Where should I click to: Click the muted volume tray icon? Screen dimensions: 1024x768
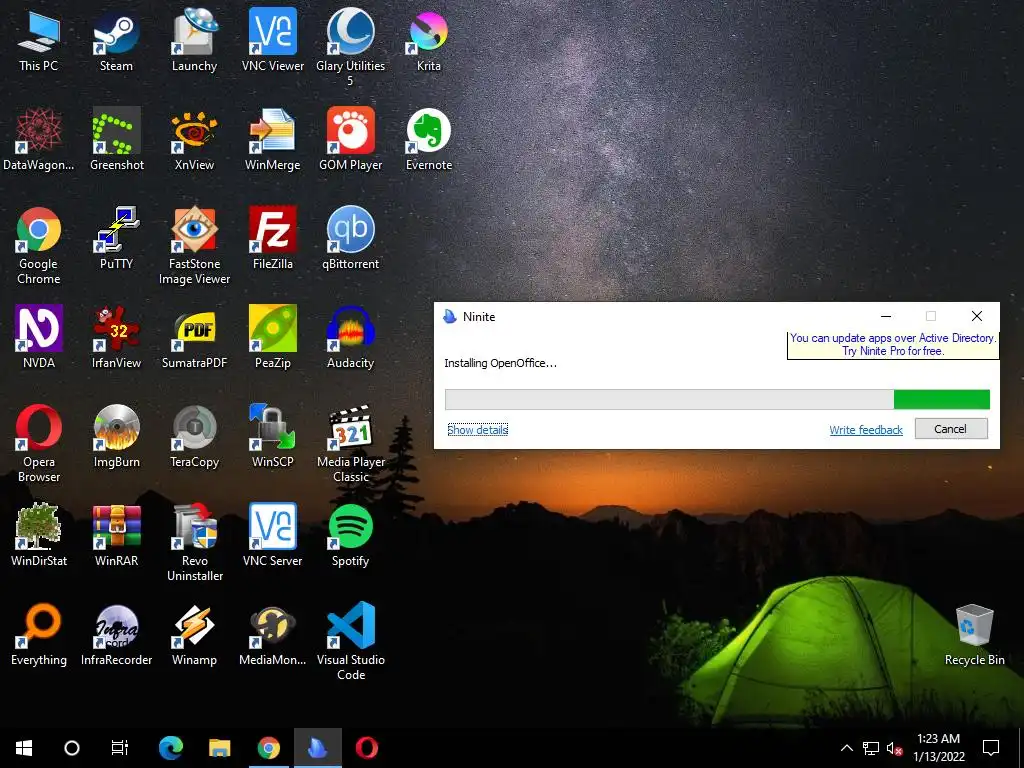pyautogui.click(x=894, y=748)
